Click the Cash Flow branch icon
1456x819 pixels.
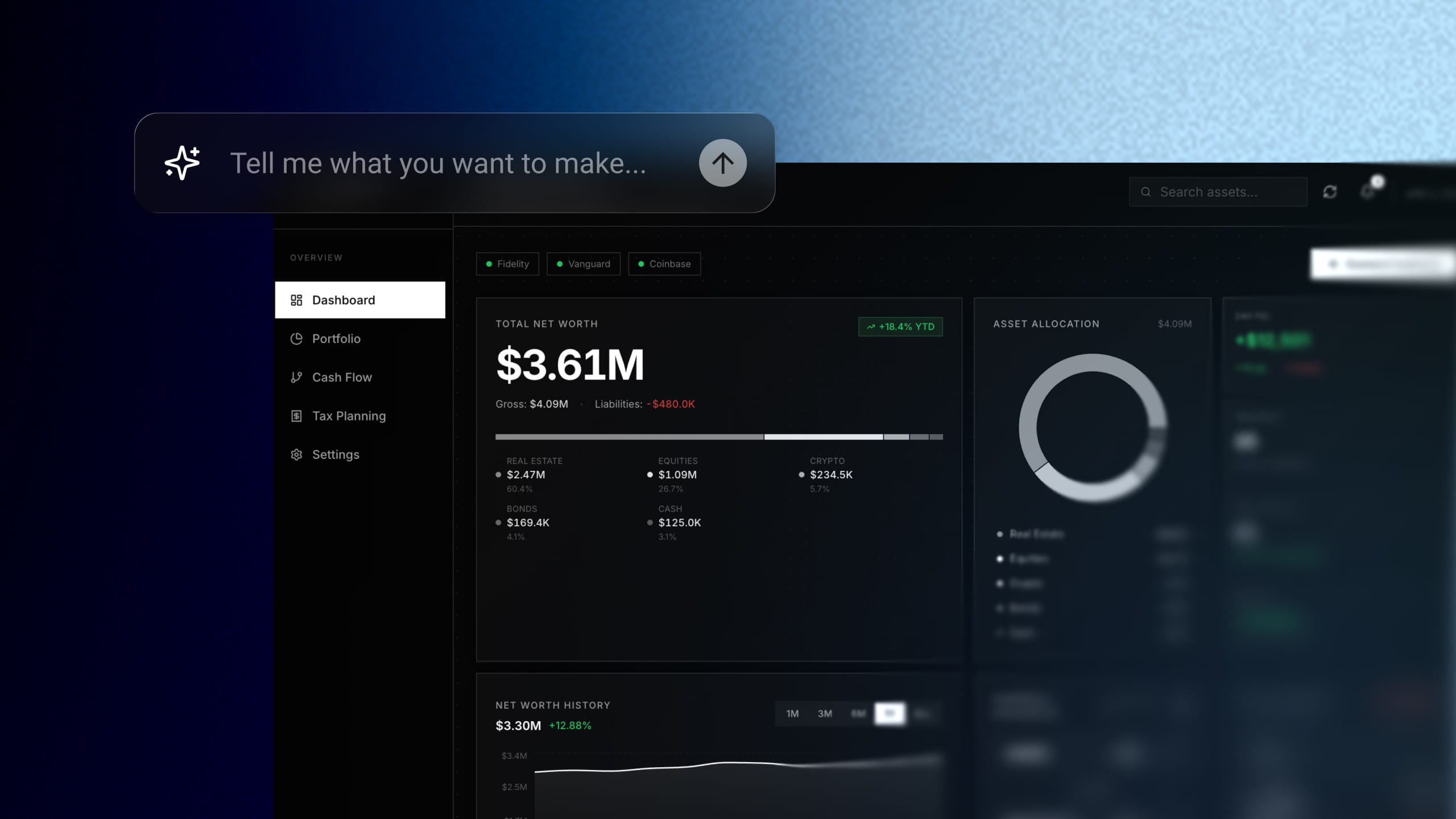[x=296, y=377]
